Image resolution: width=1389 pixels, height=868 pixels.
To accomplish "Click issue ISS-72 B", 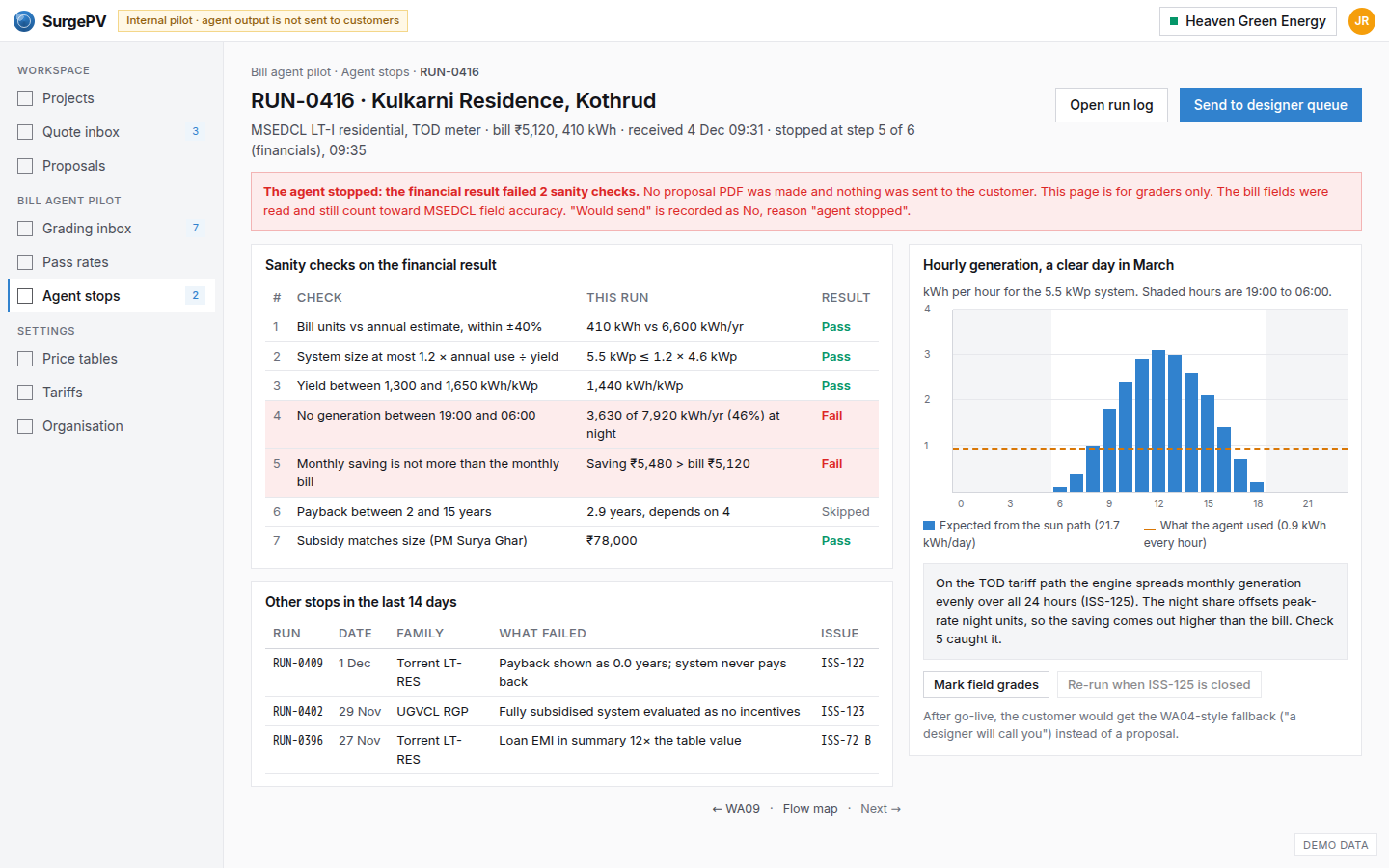I will pyautogui.click(x=846, y=741).
